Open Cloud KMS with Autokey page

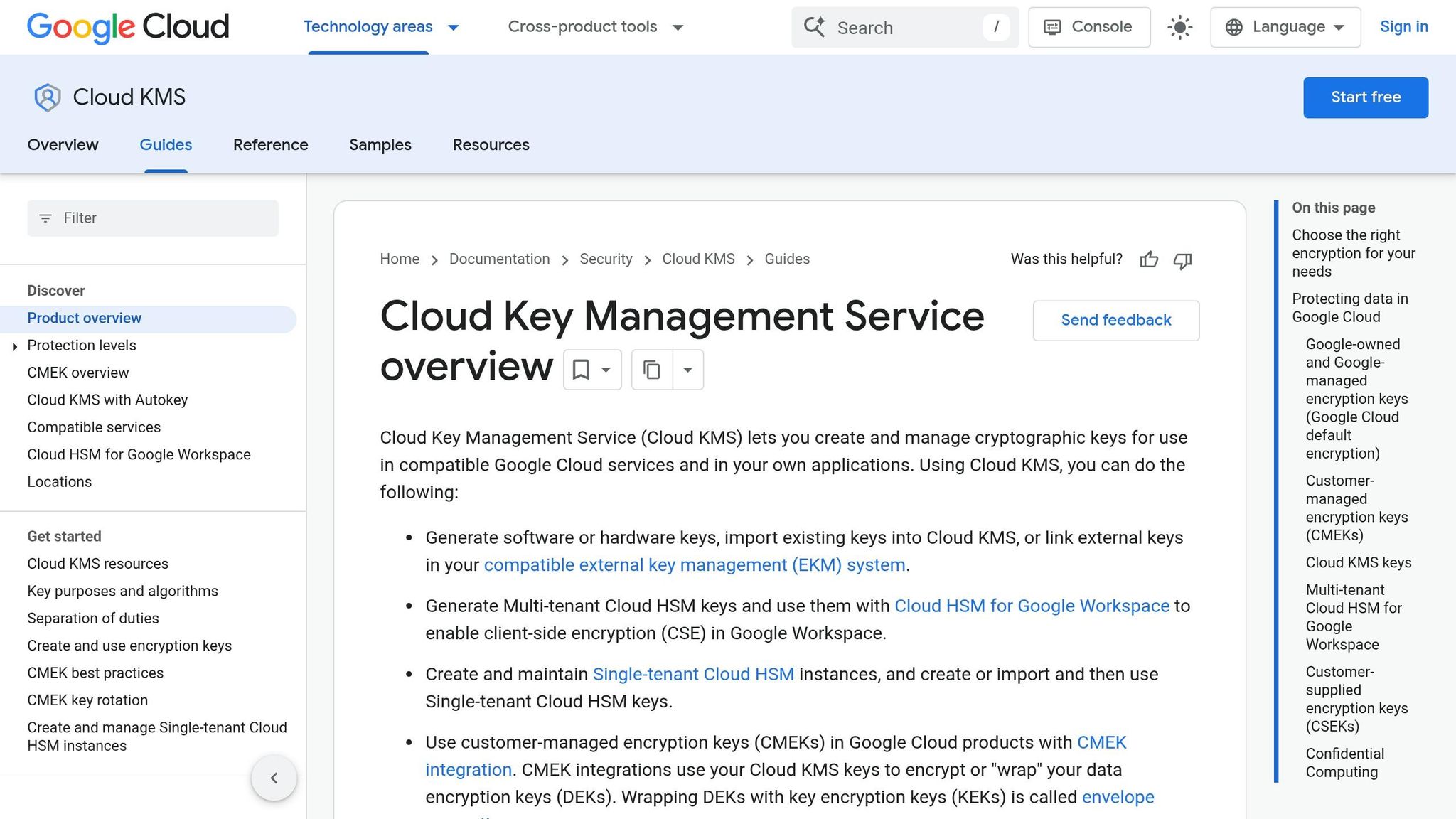click(107, 400)
